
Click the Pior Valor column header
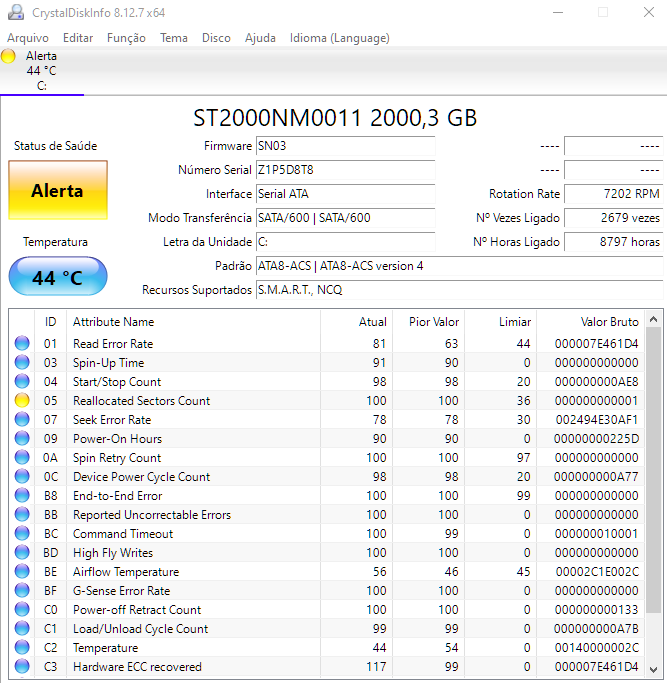tap(428, 322)
